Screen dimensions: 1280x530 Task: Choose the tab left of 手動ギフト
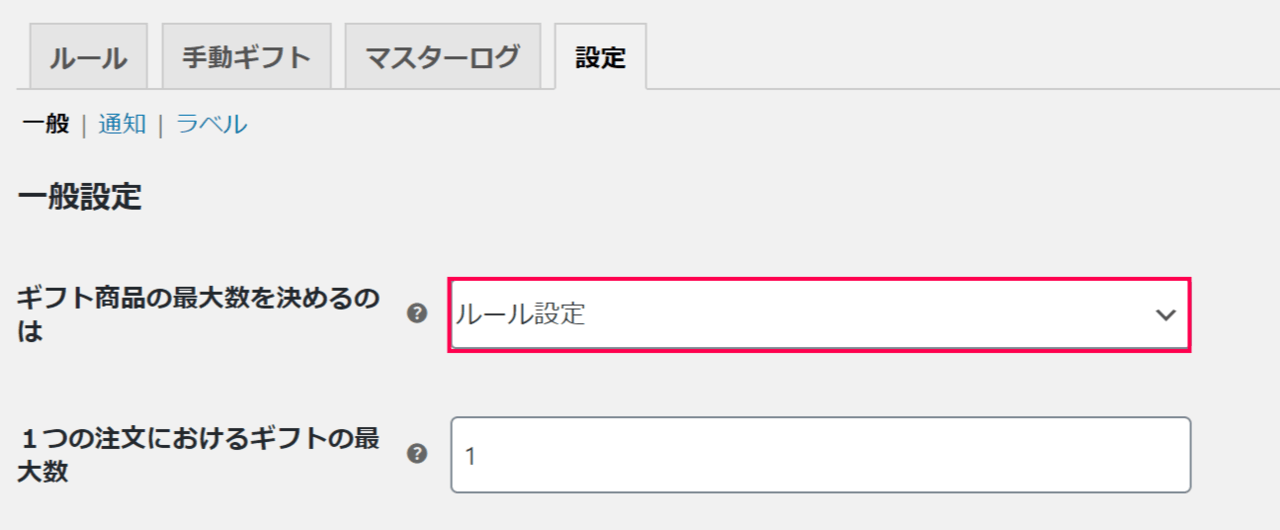point(89,57)
